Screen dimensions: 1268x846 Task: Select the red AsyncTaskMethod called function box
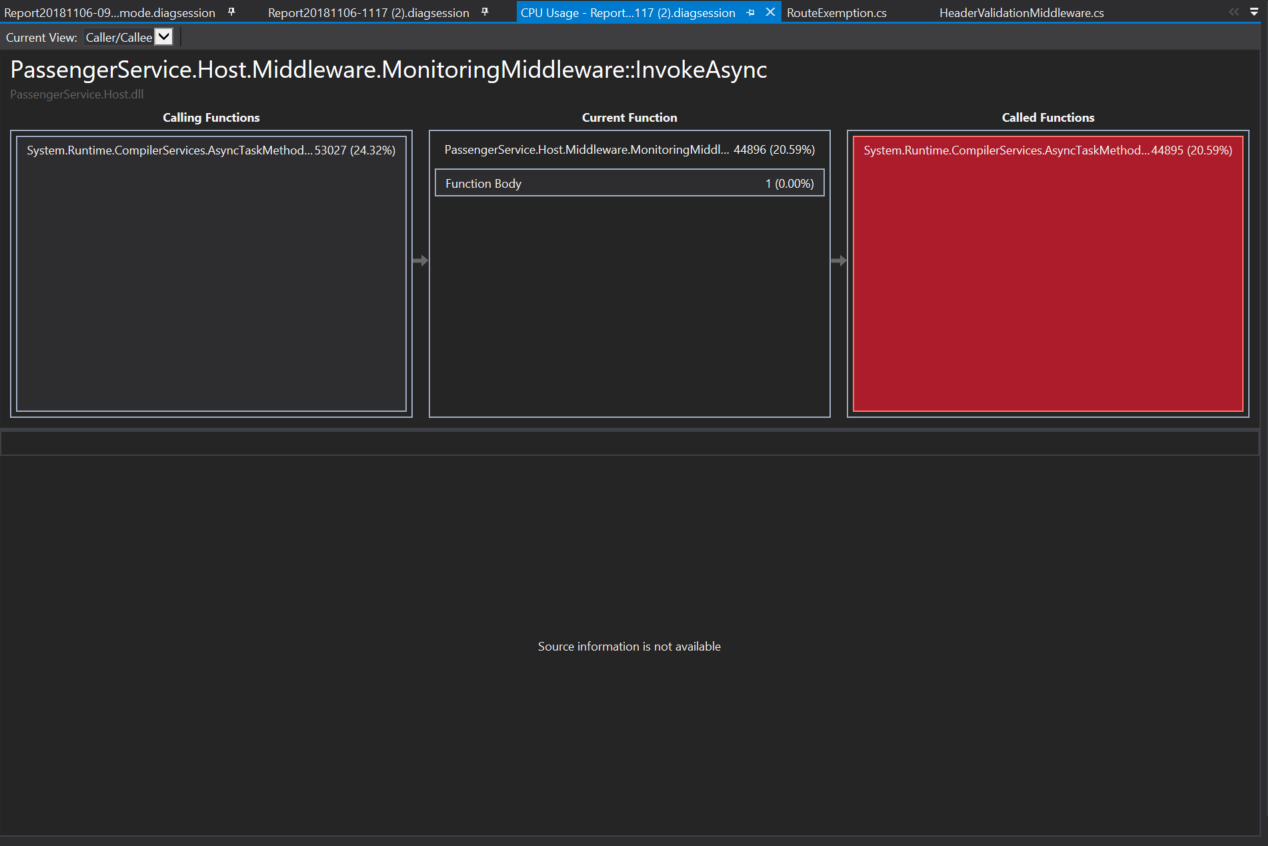[x=1047, y=150]
